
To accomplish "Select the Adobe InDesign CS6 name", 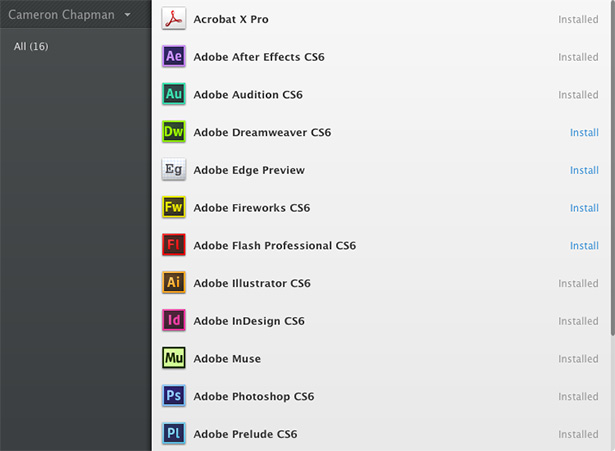I will coord(249,321).
